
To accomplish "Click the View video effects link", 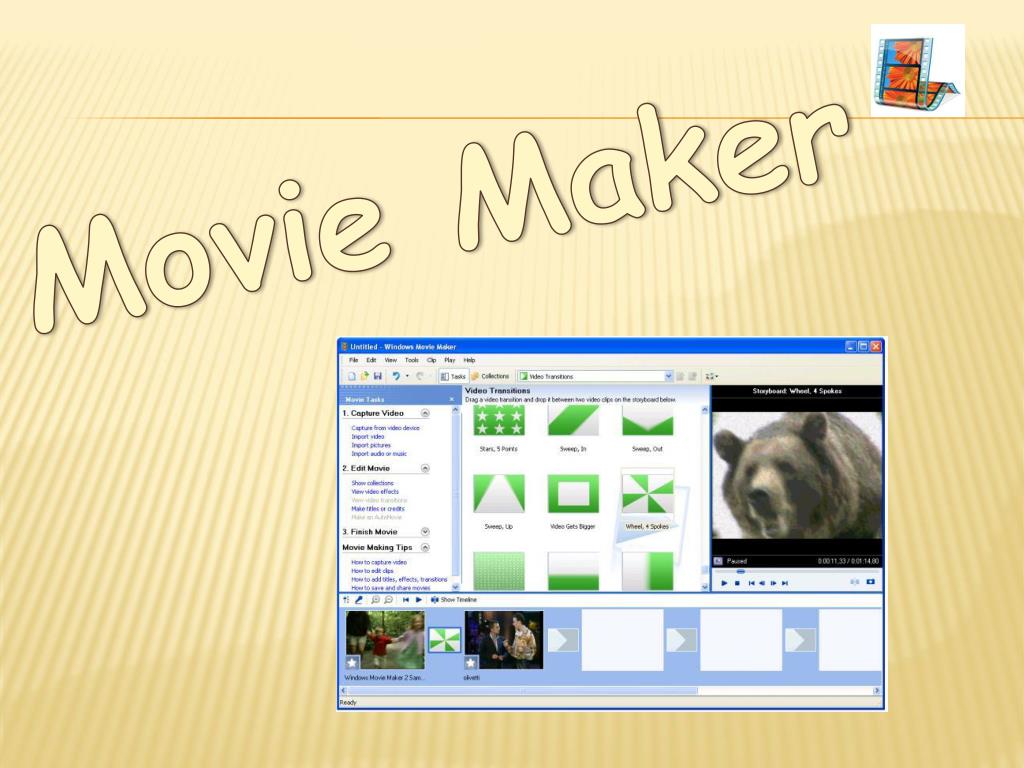I will tap(375, 491).
